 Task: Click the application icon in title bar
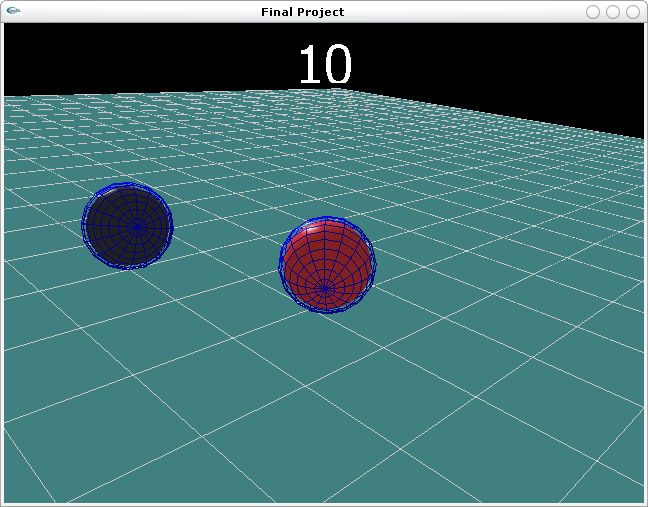[x=14, y=11]
